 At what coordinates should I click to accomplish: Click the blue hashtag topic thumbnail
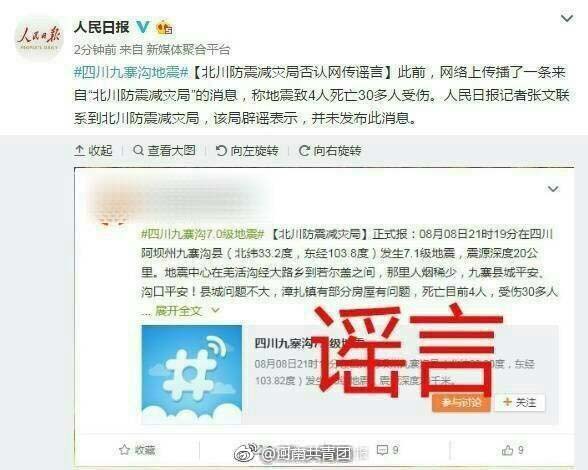pyautogui.click(x=192, y=374)
